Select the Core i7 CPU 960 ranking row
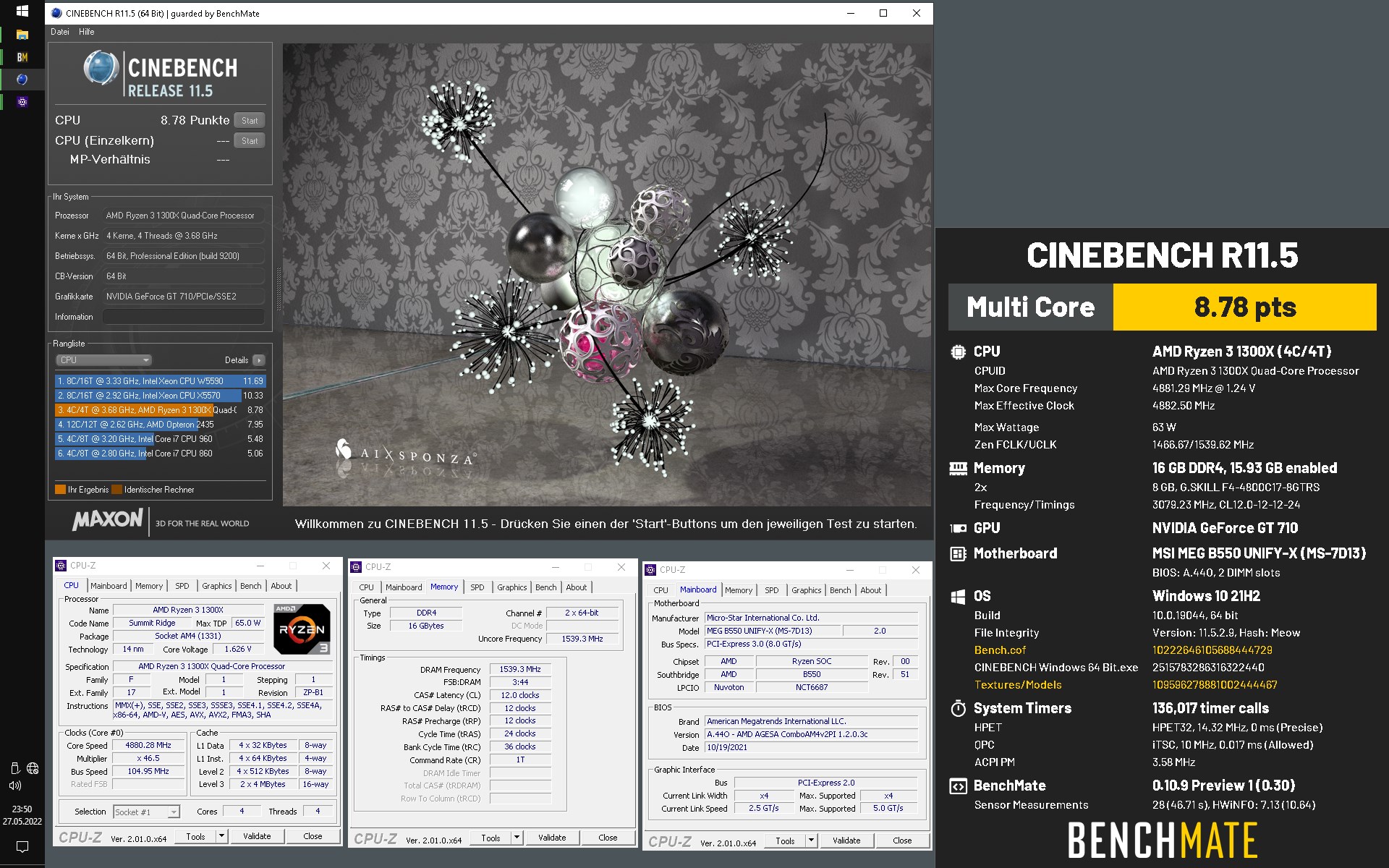1389x868 pixels. click(161, 439)
